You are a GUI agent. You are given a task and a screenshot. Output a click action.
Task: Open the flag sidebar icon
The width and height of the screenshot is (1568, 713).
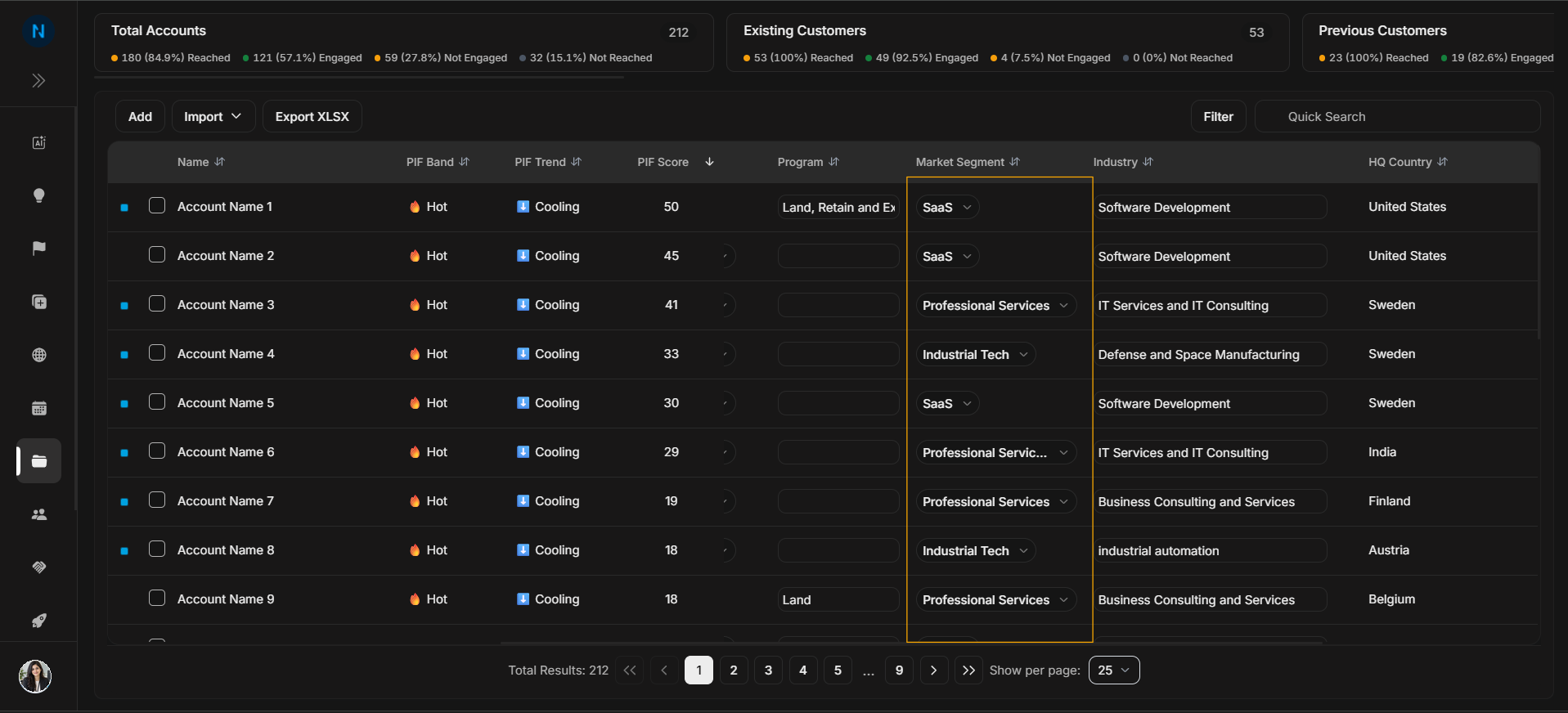[38, 249]
